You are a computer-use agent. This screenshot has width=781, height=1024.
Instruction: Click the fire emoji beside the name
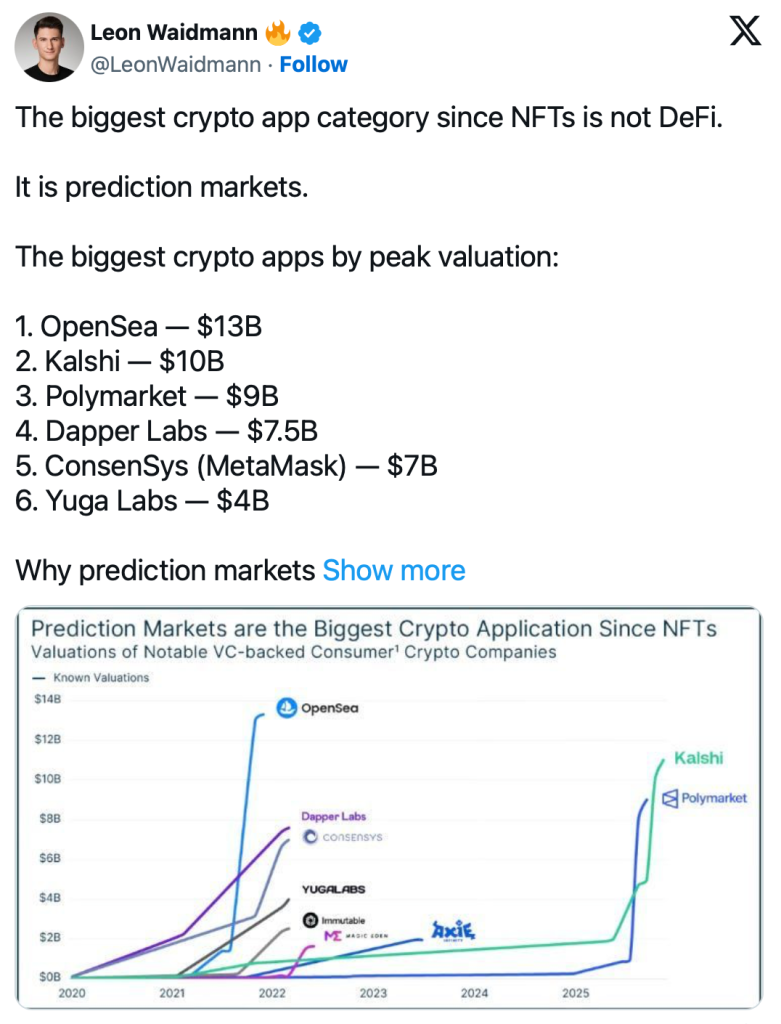(x=277, y=33)
